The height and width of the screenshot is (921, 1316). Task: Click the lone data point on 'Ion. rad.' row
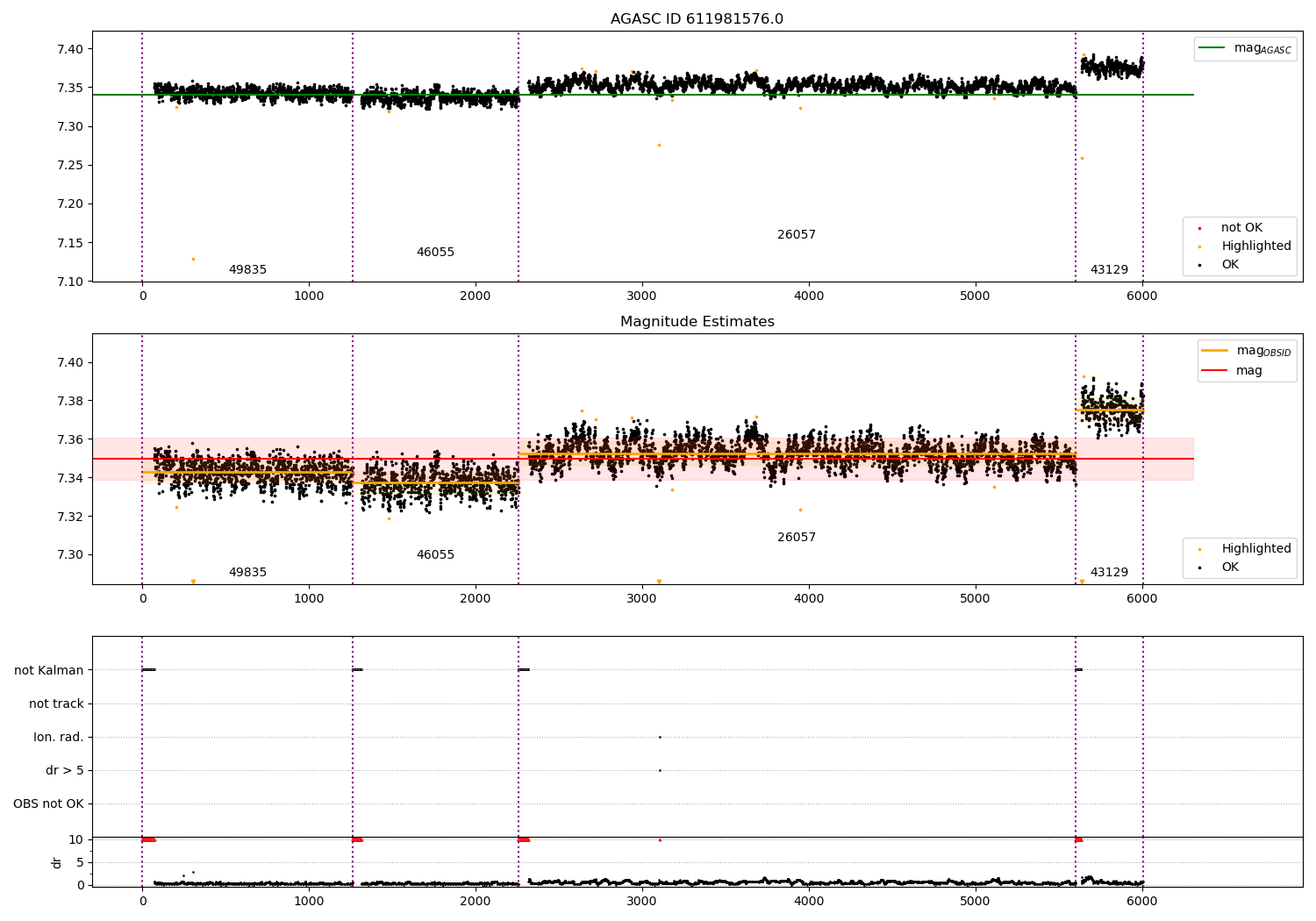tap(660, 738)
